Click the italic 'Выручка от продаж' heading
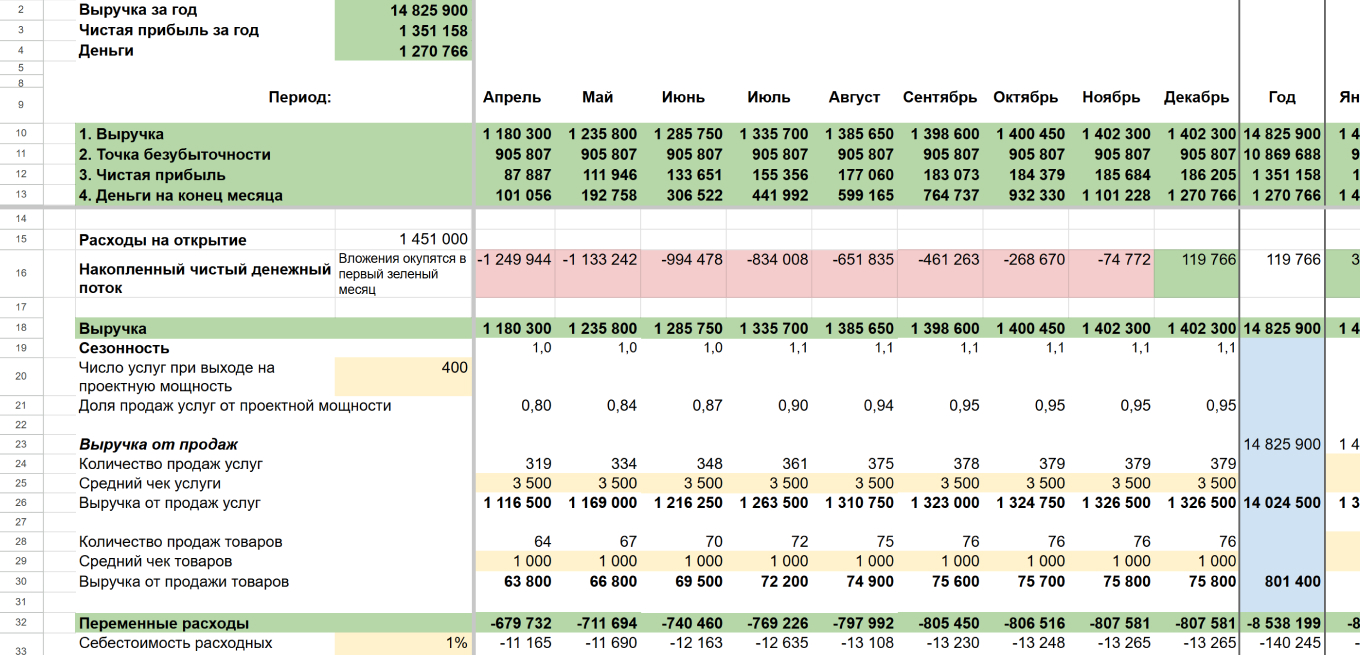Screen dimensions: 1360x655 (x=158, y=444)
